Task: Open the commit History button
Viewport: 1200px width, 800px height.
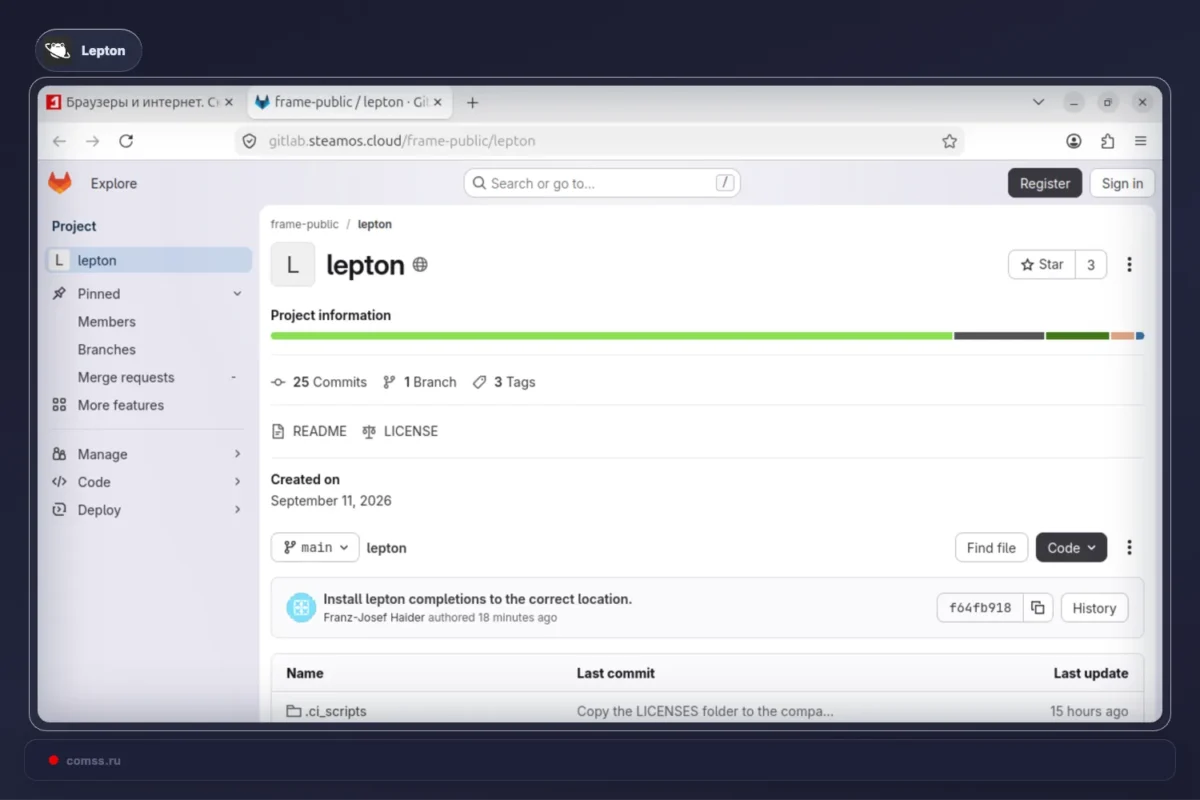Action: click(x=1094, y=608)
